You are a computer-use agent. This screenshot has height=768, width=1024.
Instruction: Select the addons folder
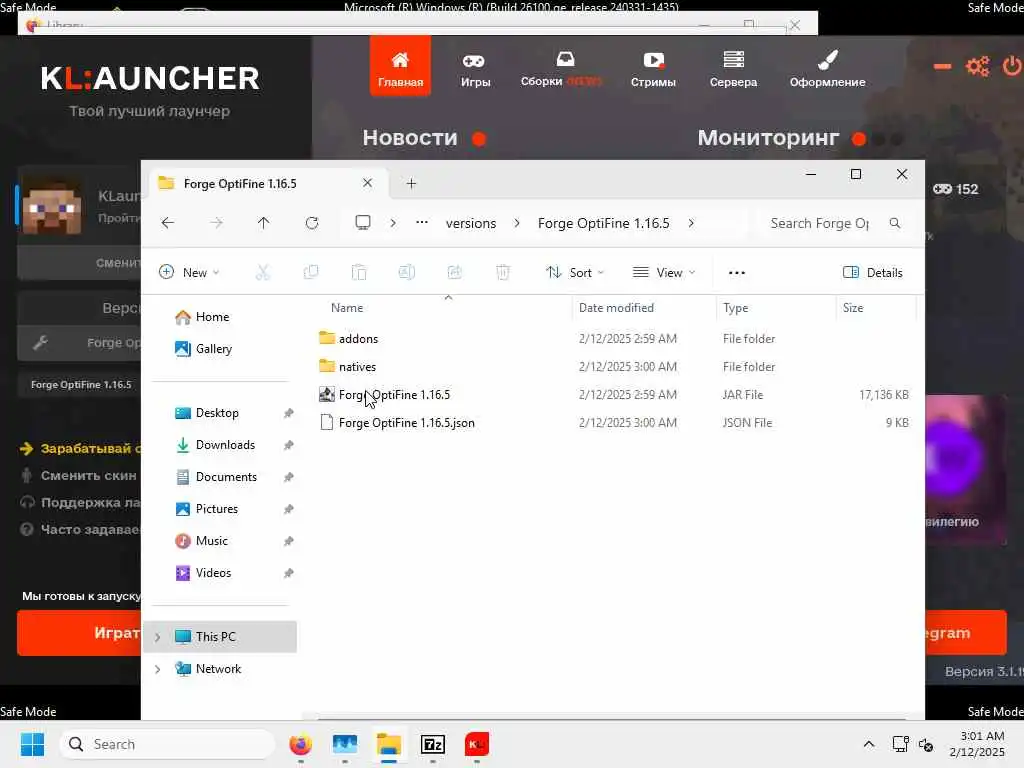[x=359, y=338]
